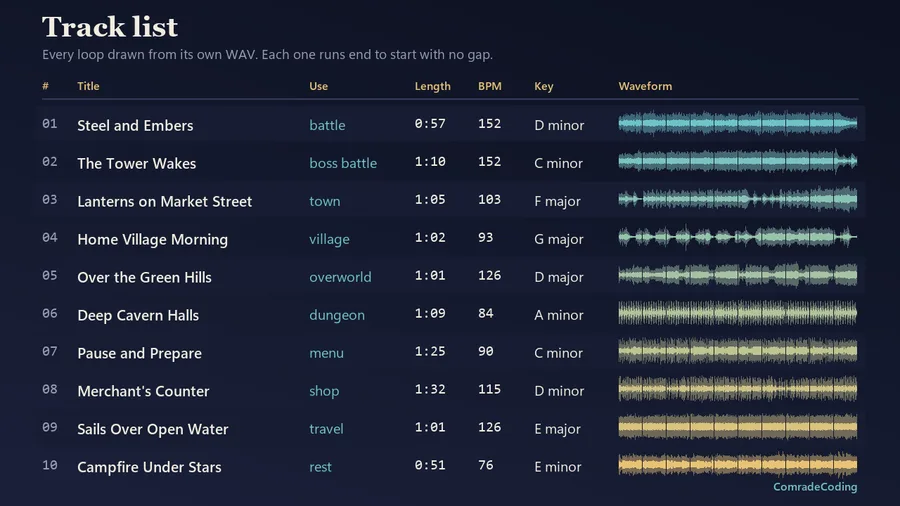Viewport: 900px width, 506px height.
Task: Click the G major key cell
Action: point(558,239)
